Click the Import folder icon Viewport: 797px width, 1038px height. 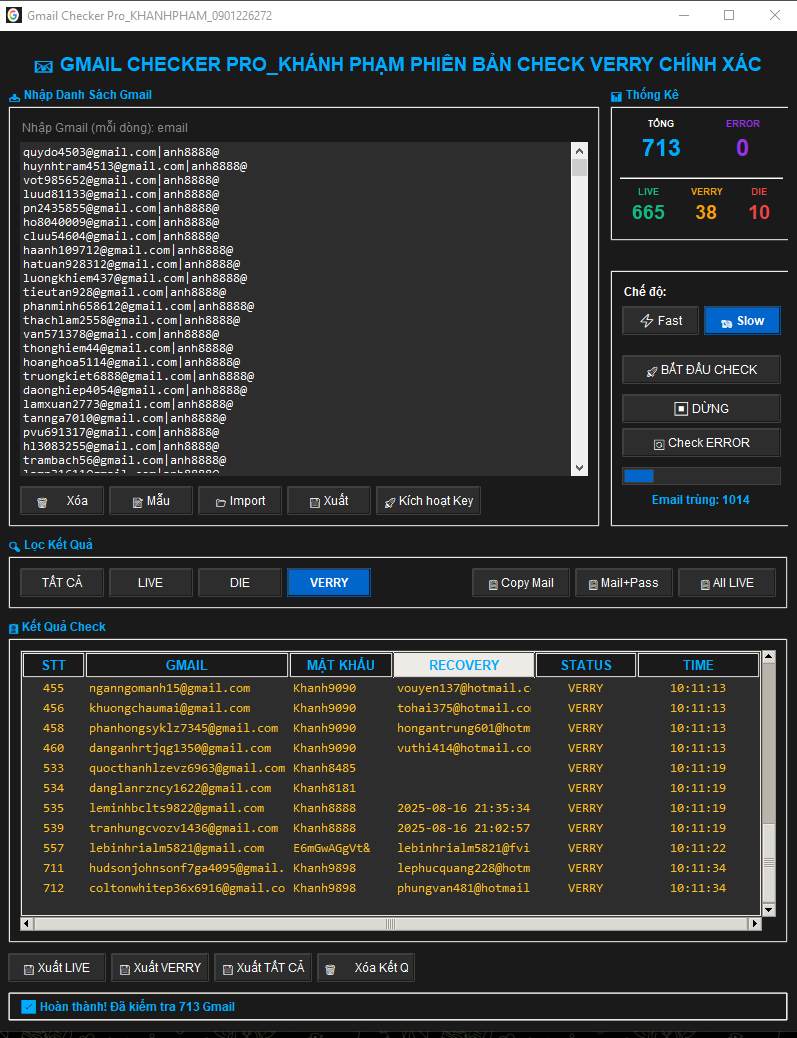coord(220,502)
